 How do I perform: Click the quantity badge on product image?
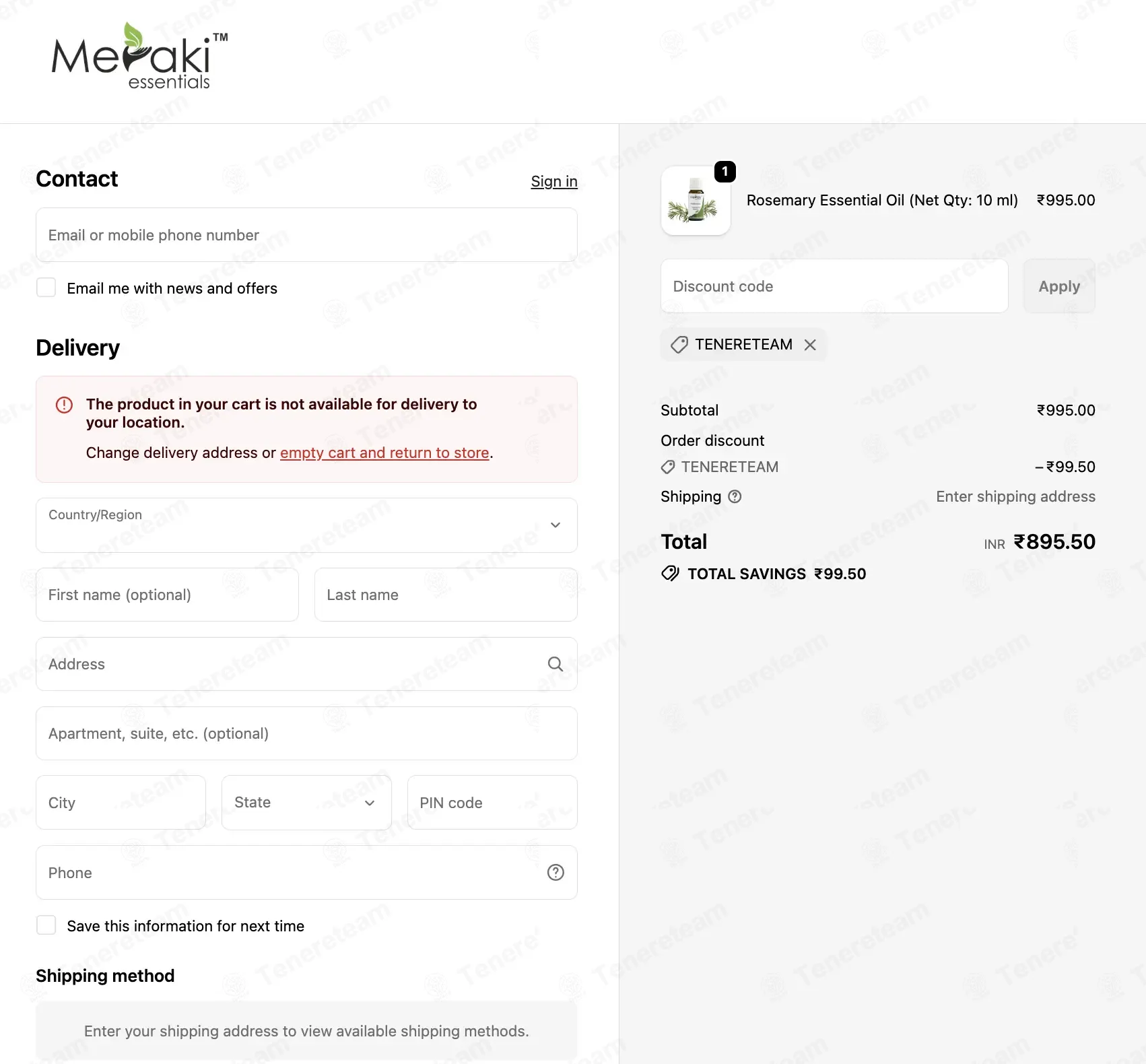[x=724, y=172]
